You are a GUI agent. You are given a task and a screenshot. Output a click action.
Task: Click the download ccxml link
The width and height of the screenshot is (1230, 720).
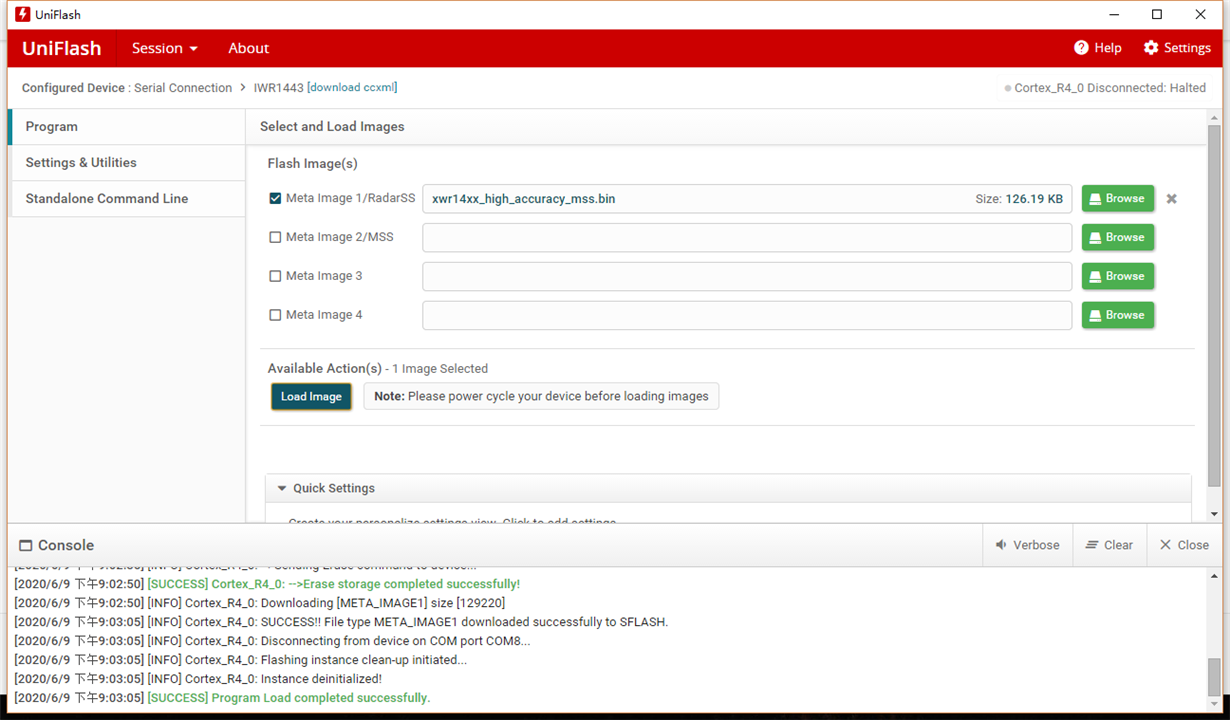(352, 87)
